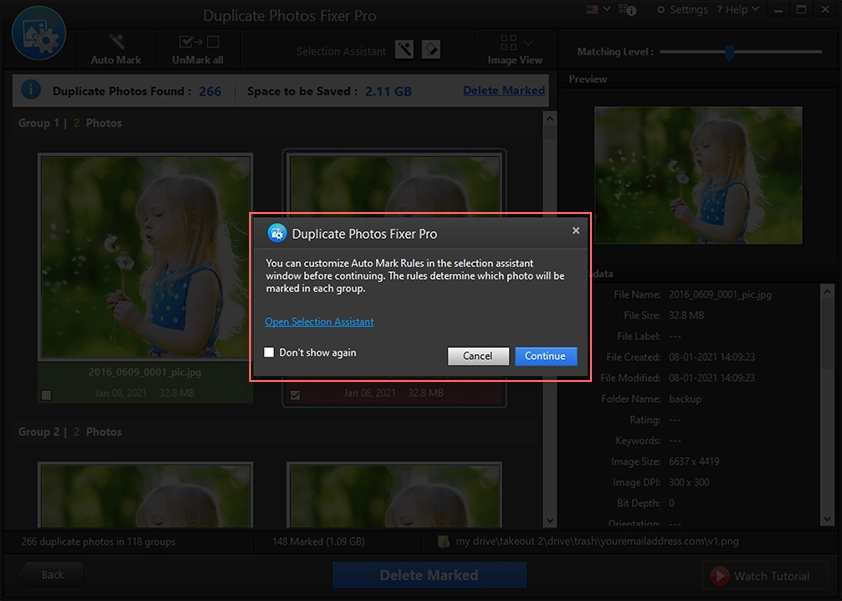Expand the language dropdown arrow
Image resolution: width=842 pixels, height=601 pixels.
click(x=607, y=9)
